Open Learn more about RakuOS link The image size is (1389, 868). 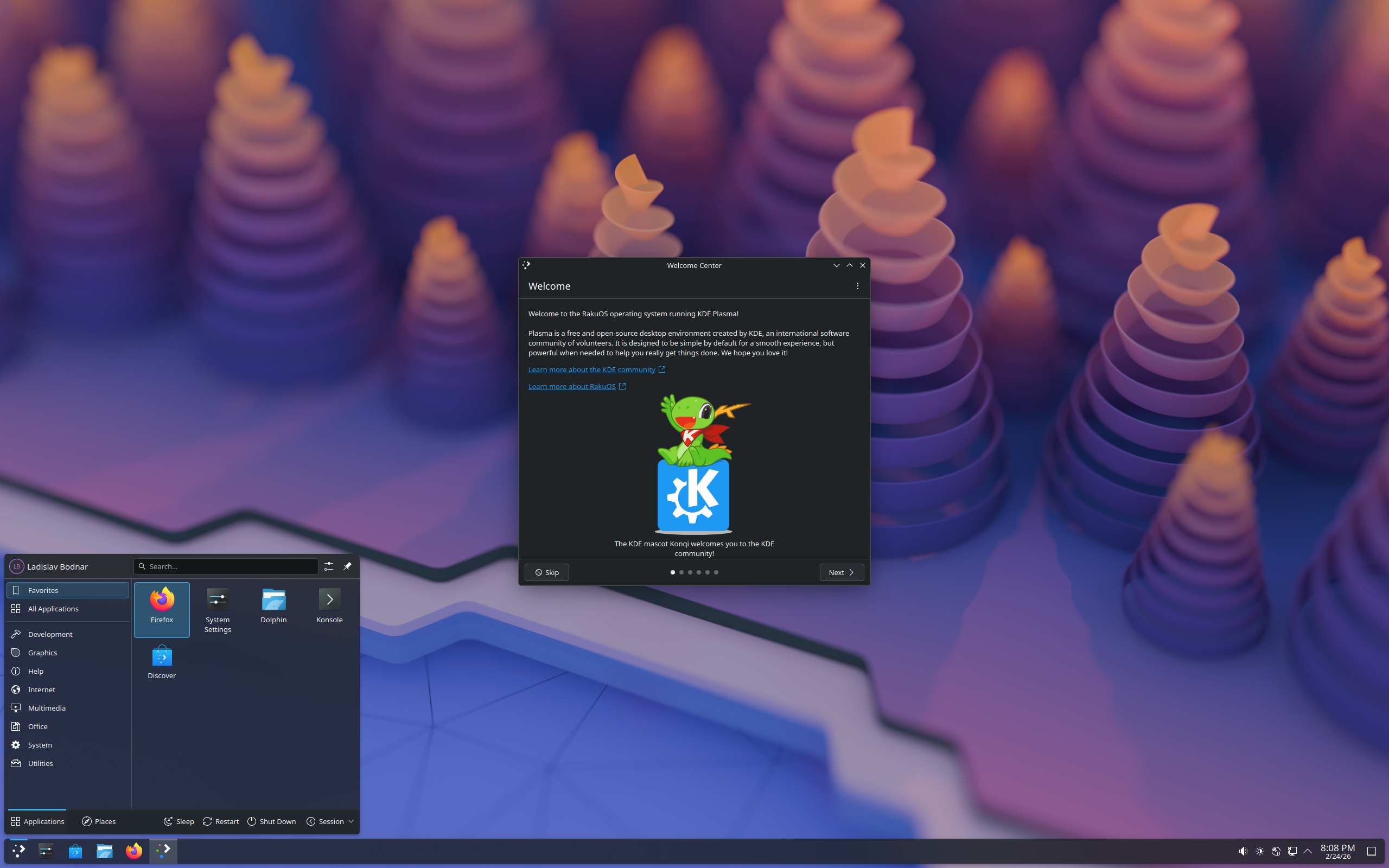577,386
